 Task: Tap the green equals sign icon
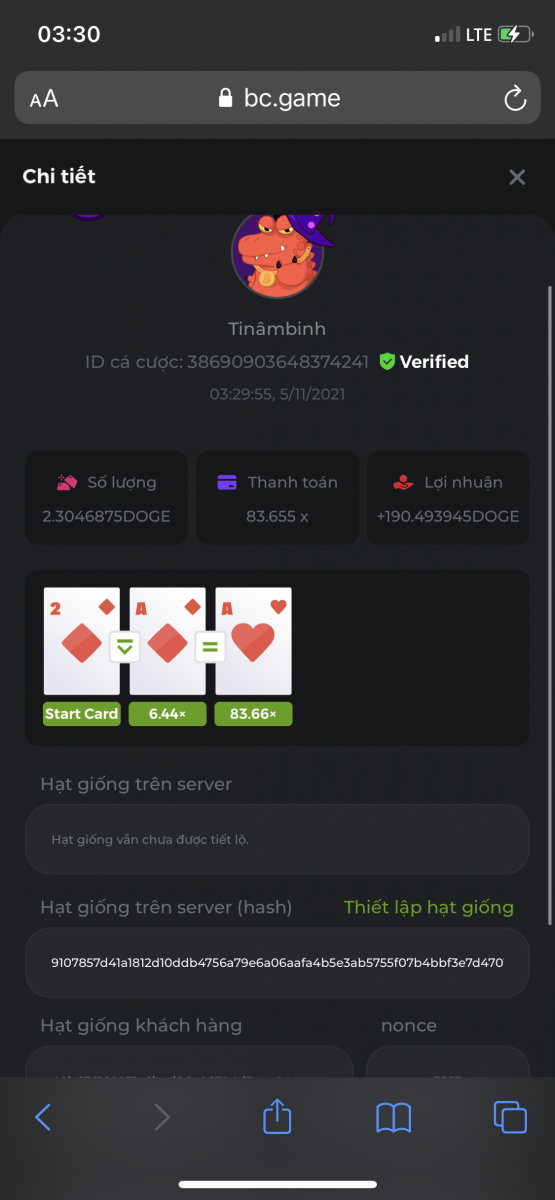coord(211,646)
